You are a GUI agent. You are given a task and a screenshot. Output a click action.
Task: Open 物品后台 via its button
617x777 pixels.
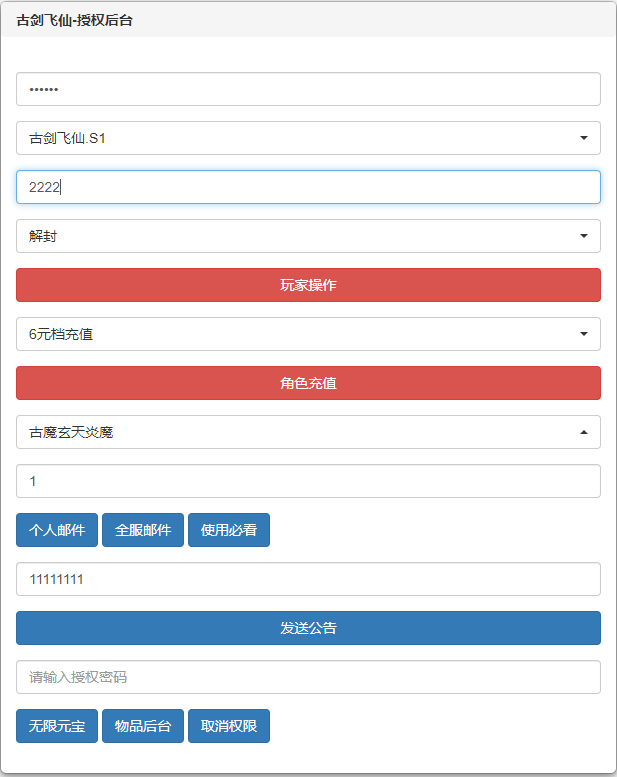(143, 726)
